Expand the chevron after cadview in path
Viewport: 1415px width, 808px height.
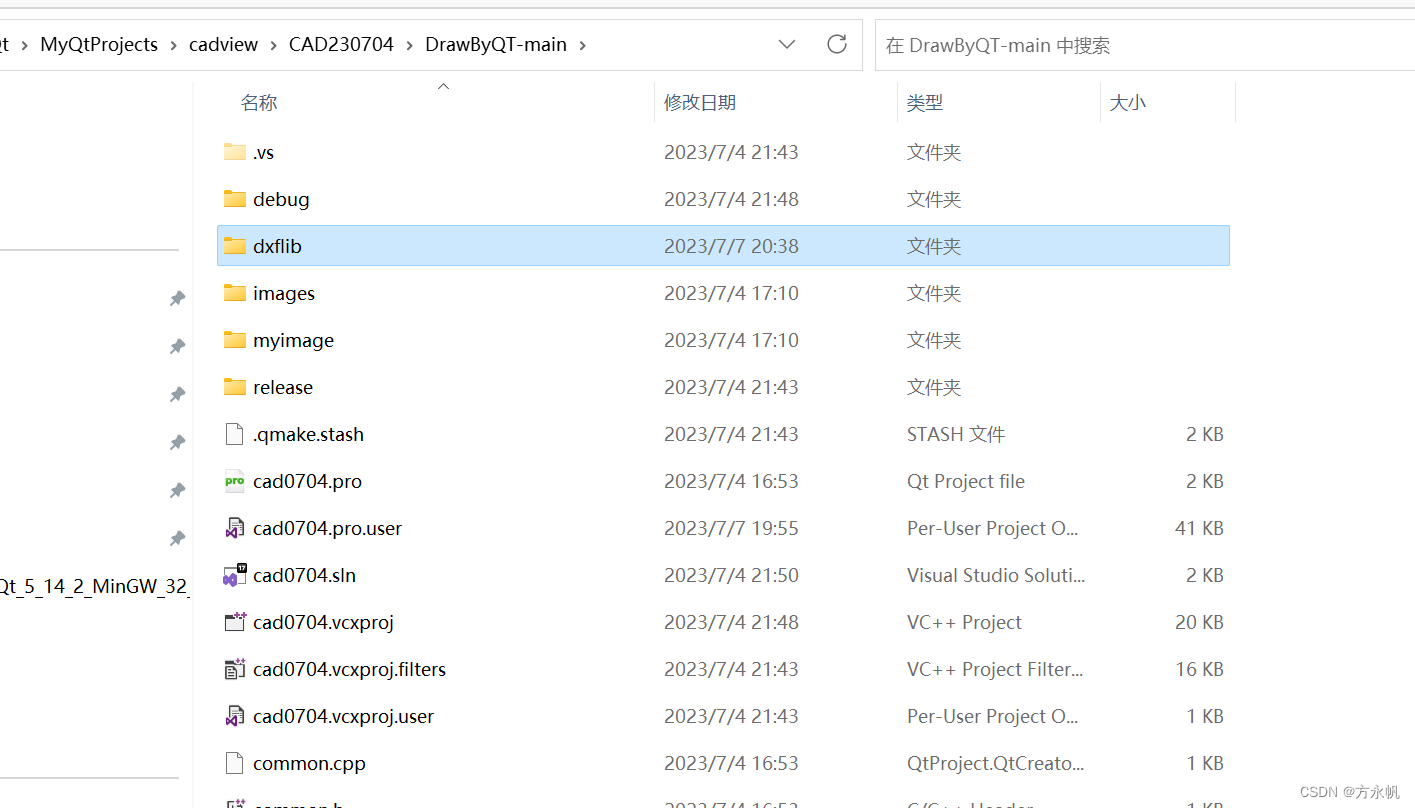tap(274, 45)
